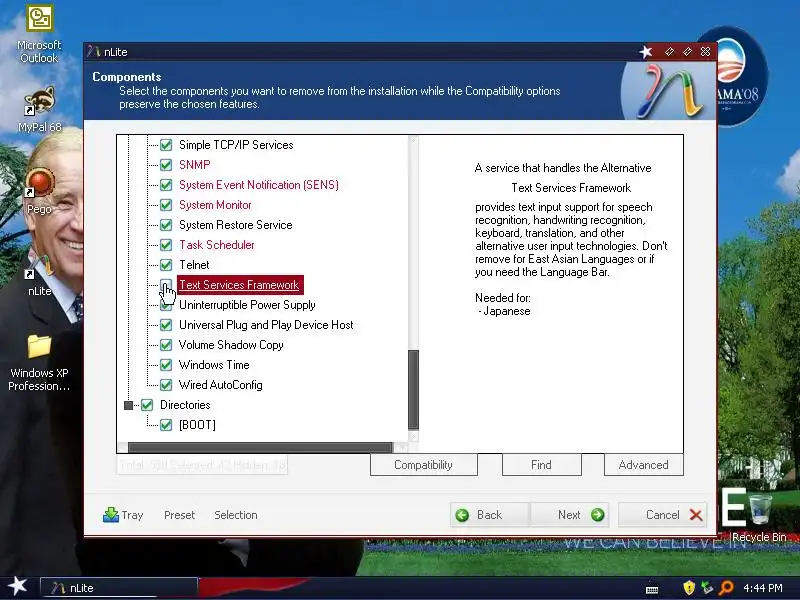
Task: Cancel the nLite wizard
Action: pyautogui.click(x=662, y=515)
